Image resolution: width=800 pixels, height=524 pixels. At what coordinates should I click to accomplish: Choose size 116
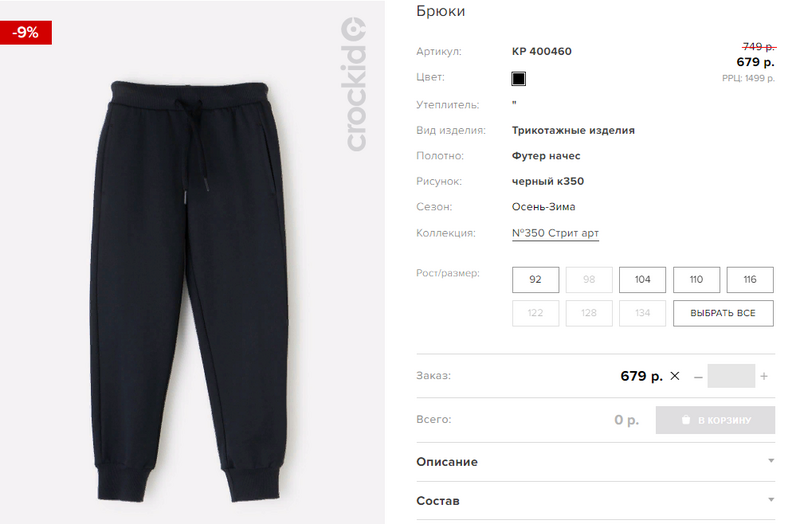(750, 280)
